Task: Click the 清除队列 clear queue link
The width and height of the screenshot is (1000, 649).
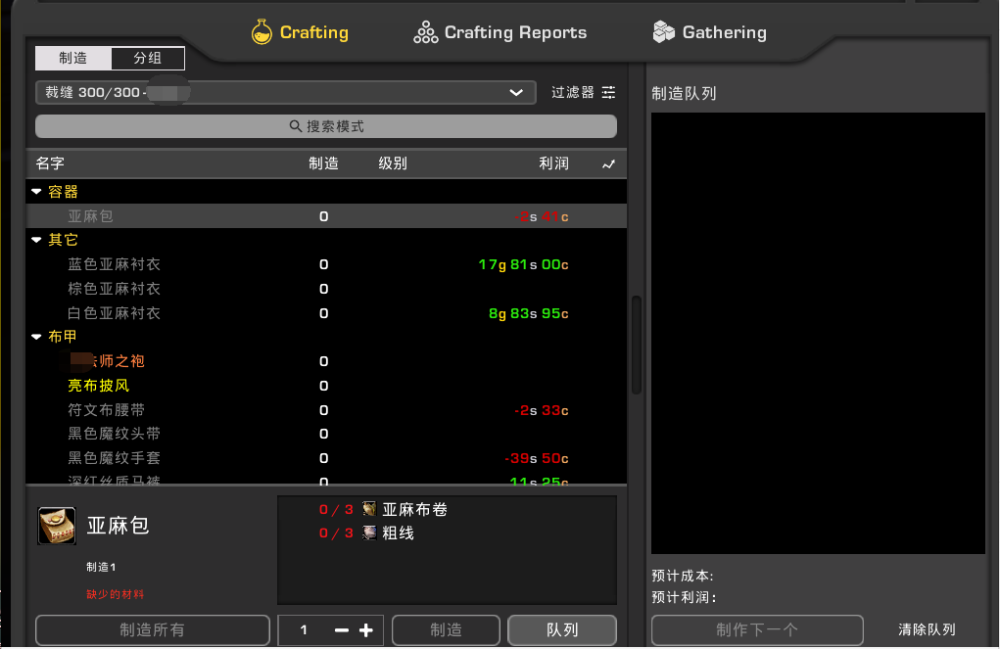Action: coord(927,630)
